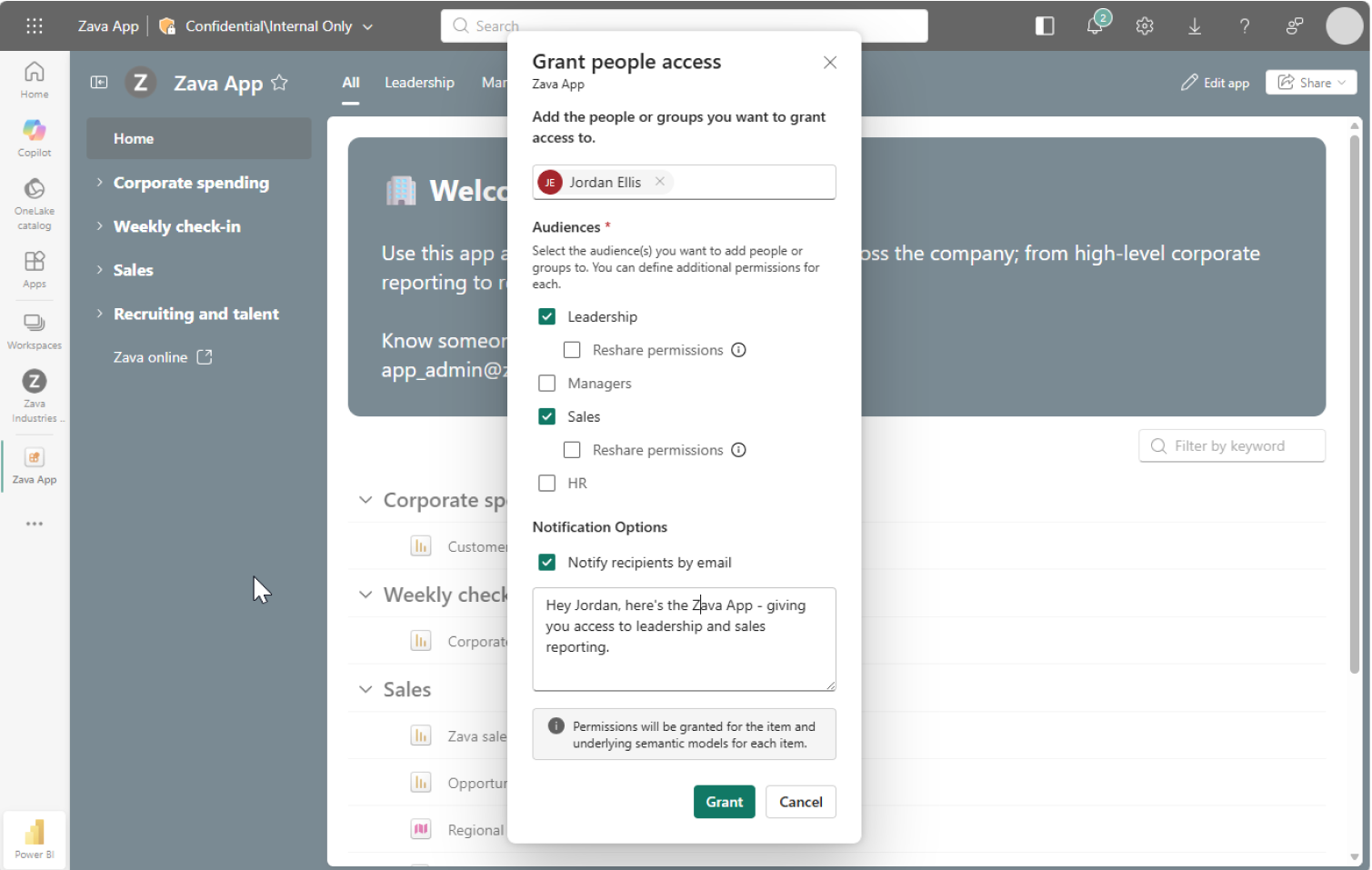Click the people or groups input field
This screenshot has height=870, width=1372.
tap(684, 182)
